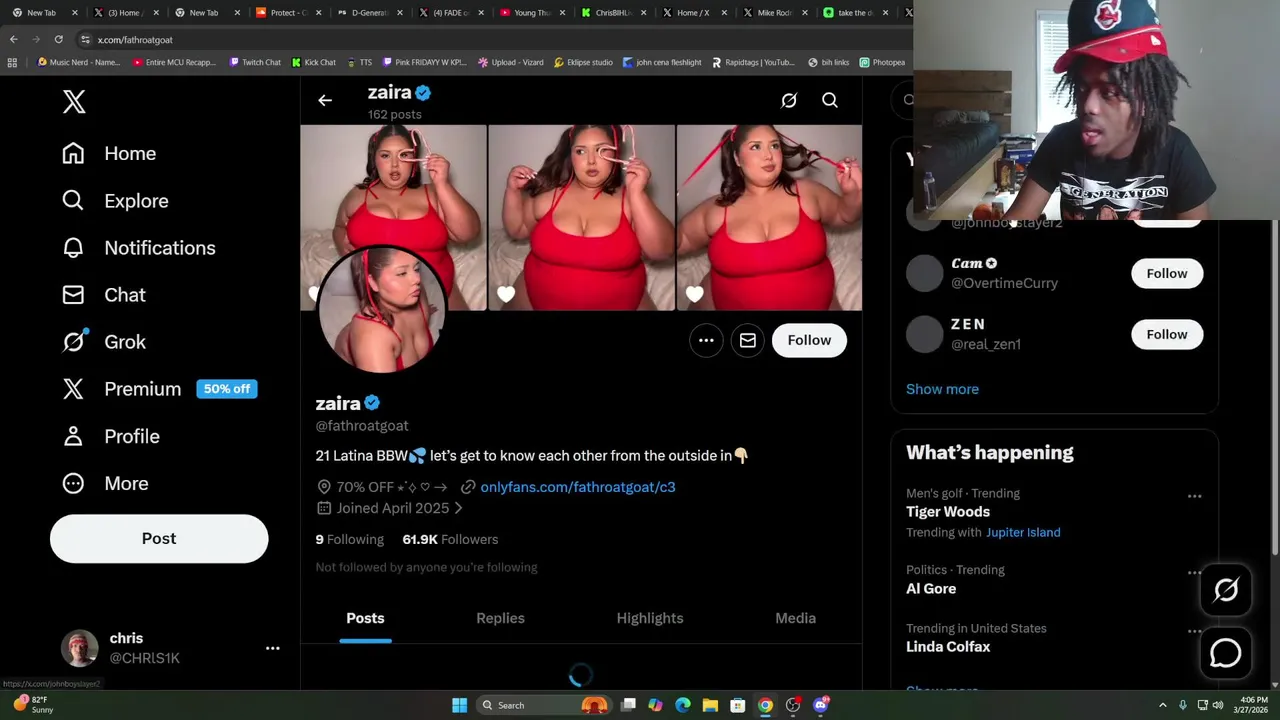Open Grok from the sidebar
The width and height of the screenshot is (1280, 720).
(104, 342)
